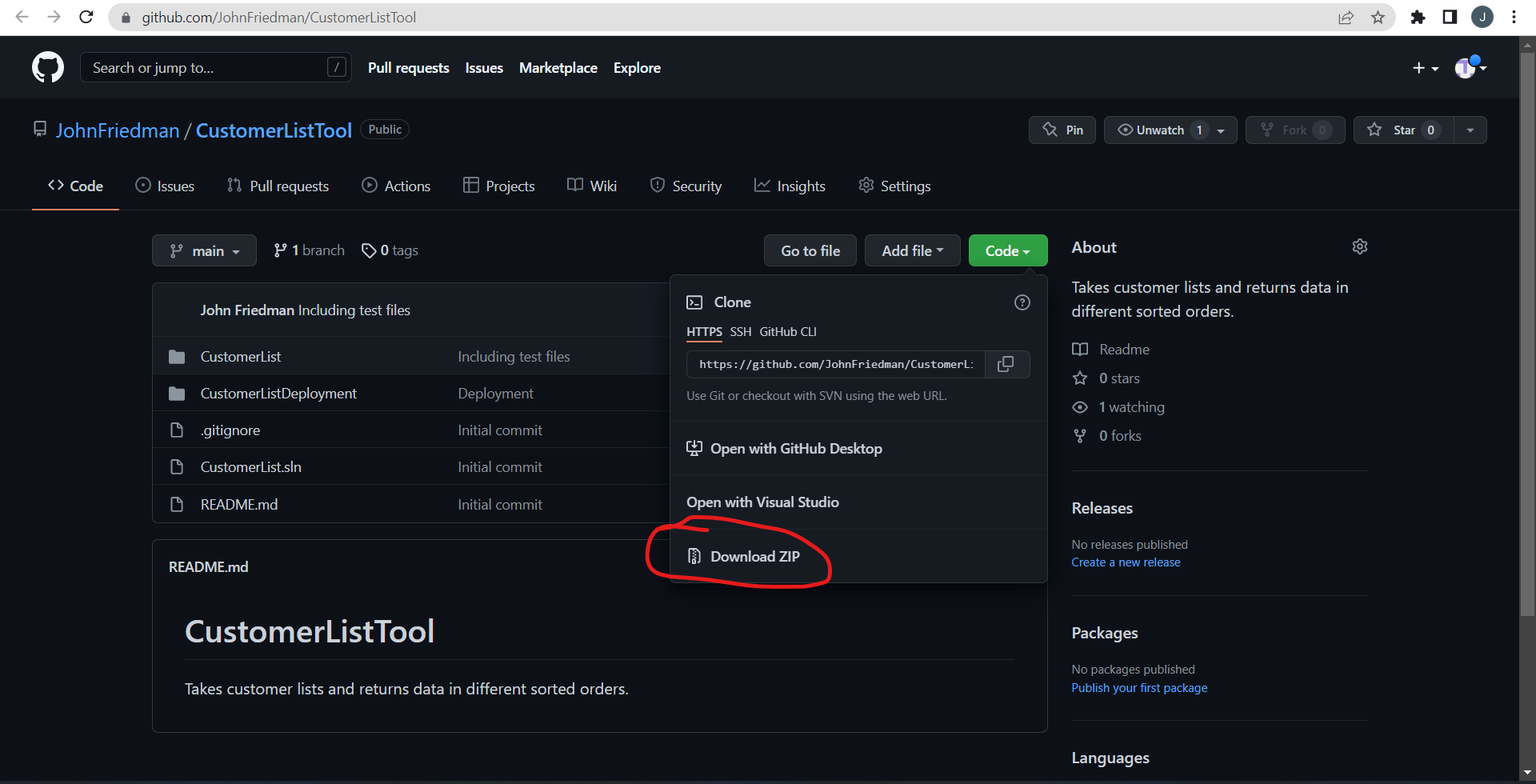Reload the page with the refresh icon
This screenshot has width=1536, height=784.
(86, 17)
